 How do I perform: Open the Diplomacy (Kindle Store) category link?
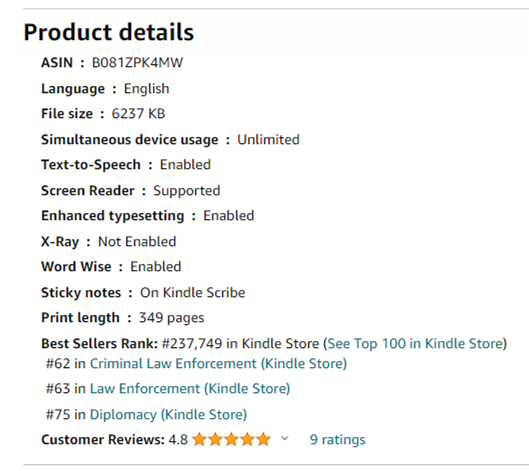pos(168,415)
